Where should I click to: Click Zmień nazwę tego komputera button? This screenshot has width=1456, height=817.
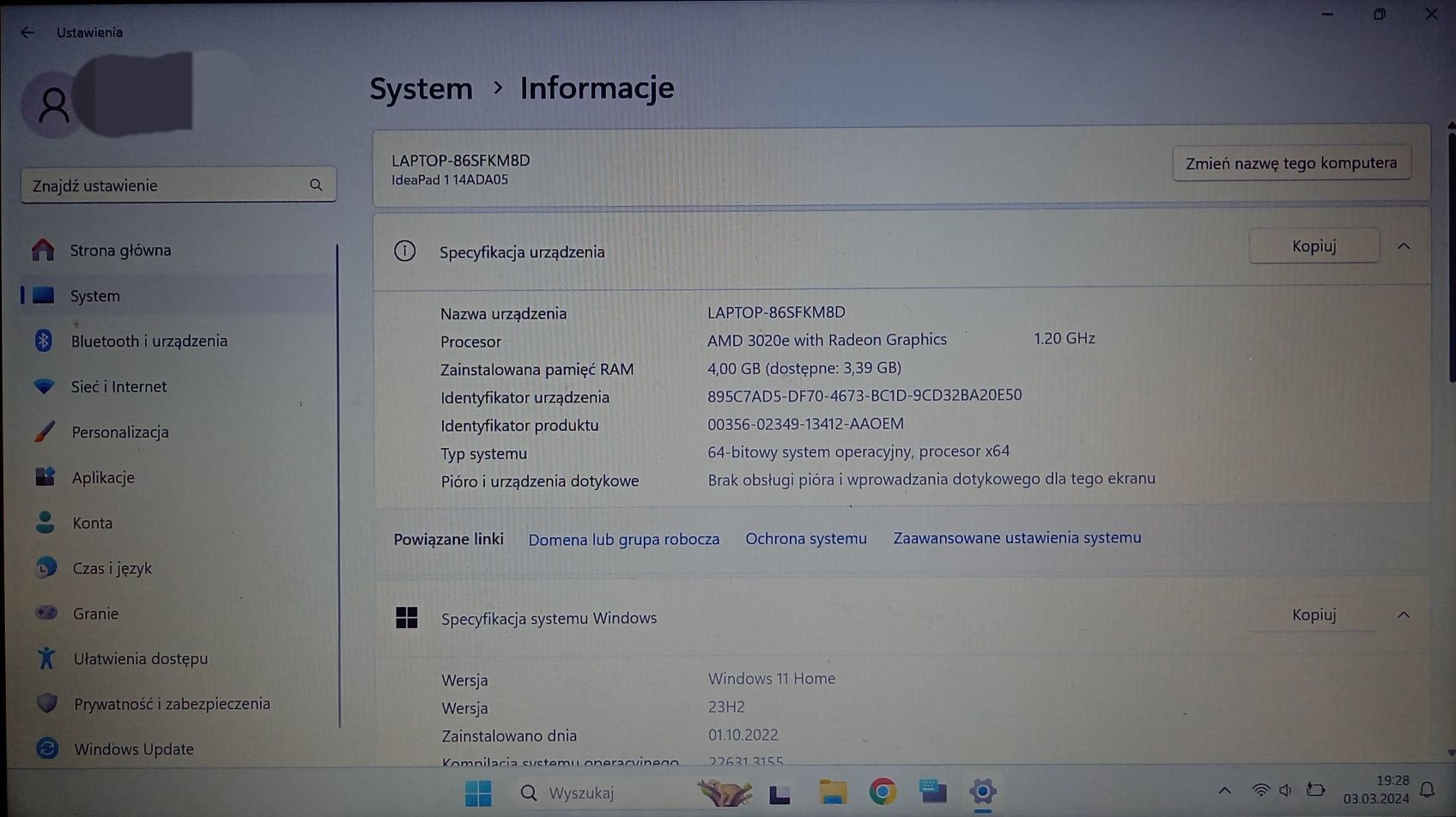[x=1291, y=163]
